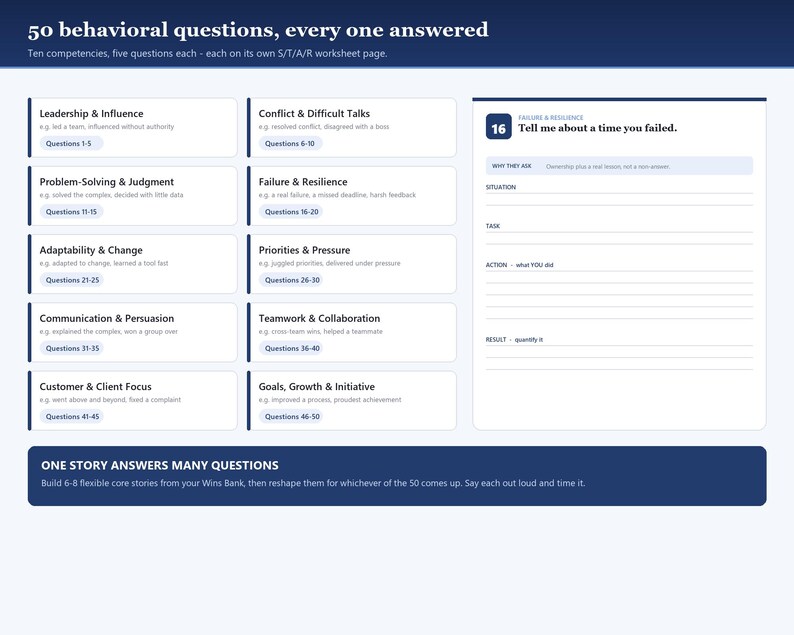Click the first line under ACTION
This screenshot has height=635, width=794.
pos(619,271)
